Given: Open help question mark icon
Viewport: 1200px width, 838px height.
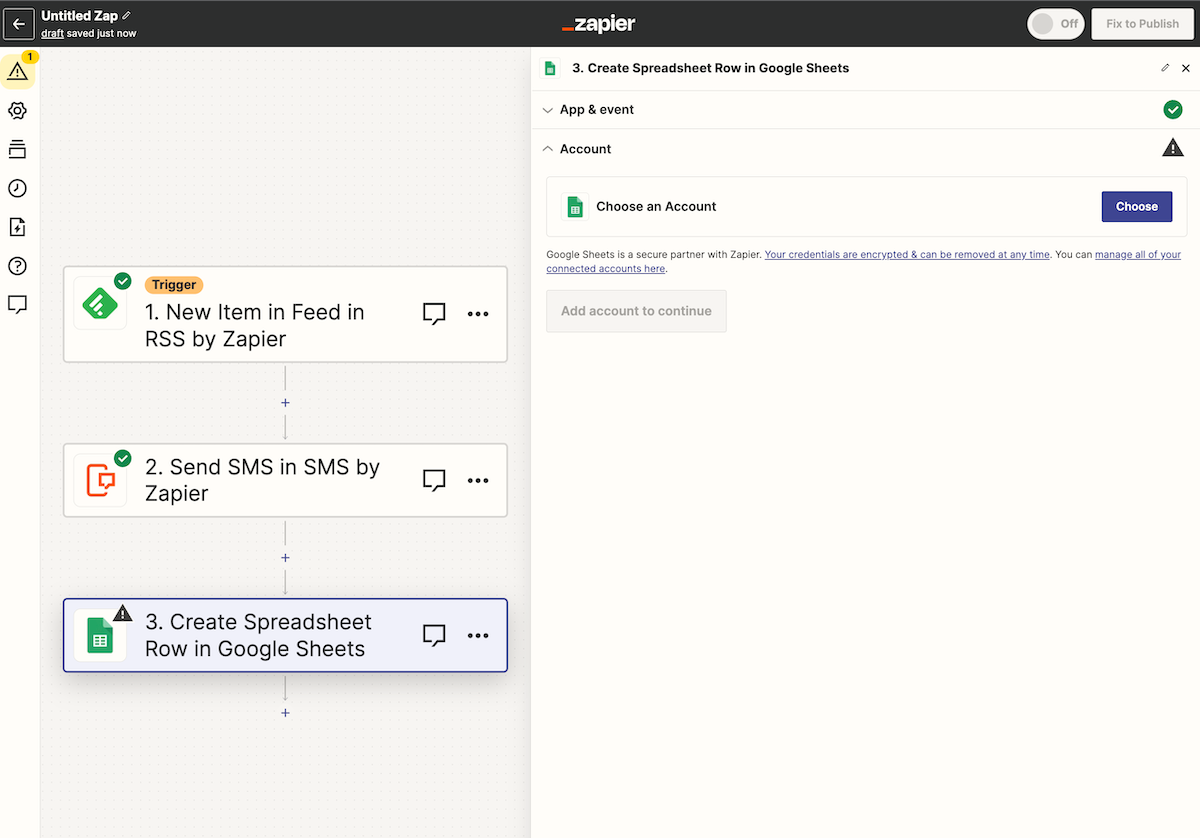Looking at the screenshot, I should click(x=17, y=266).
